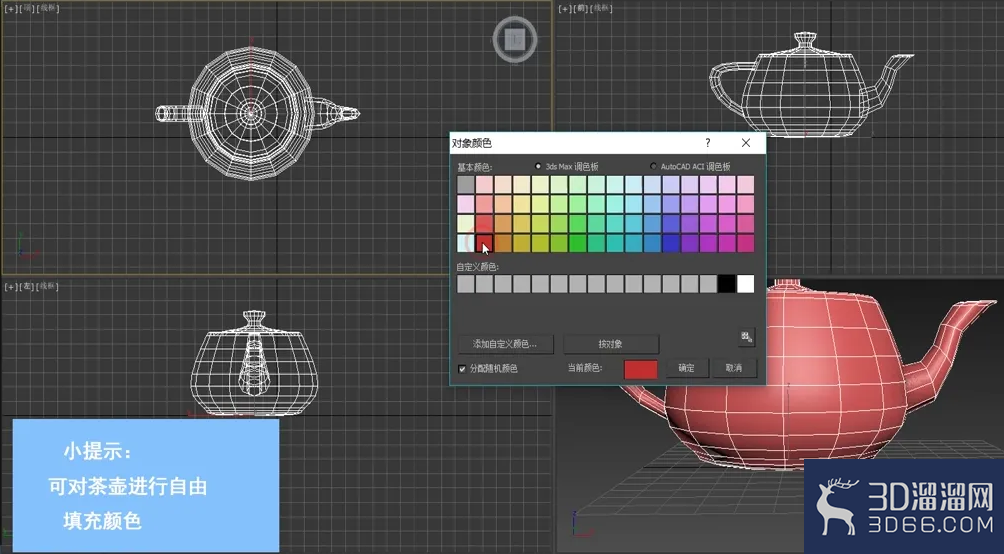Viewport: 1004px width, 554px height.
Task: Open the [线框] shading menu in the Front viewport
Action: (x=601, y=9)
